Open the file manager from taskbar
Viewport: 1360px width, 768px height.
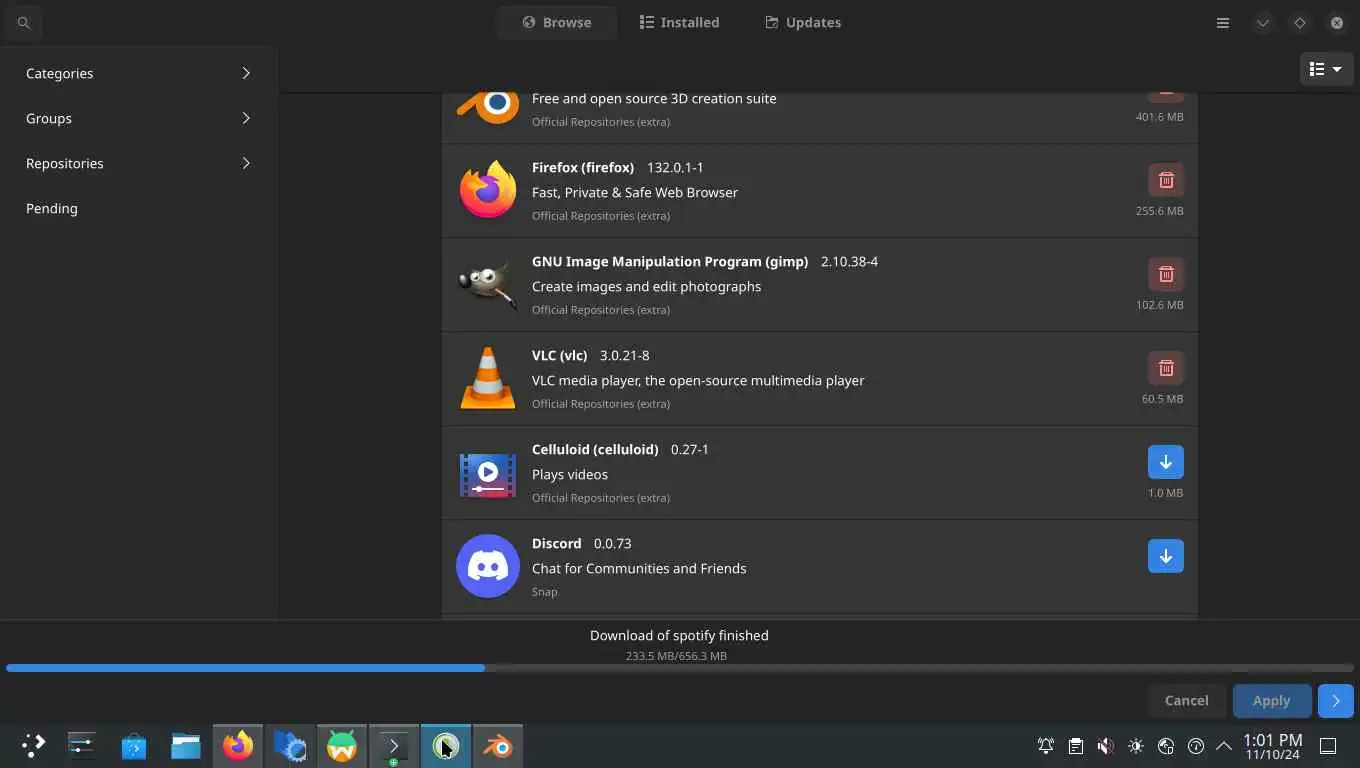point(186,745)
